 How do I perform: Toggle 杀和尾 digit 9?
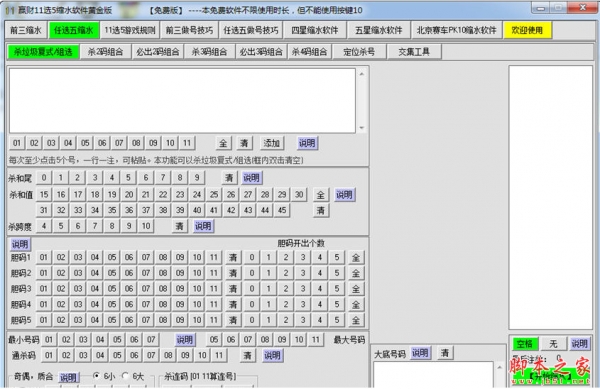click(197, 178)
